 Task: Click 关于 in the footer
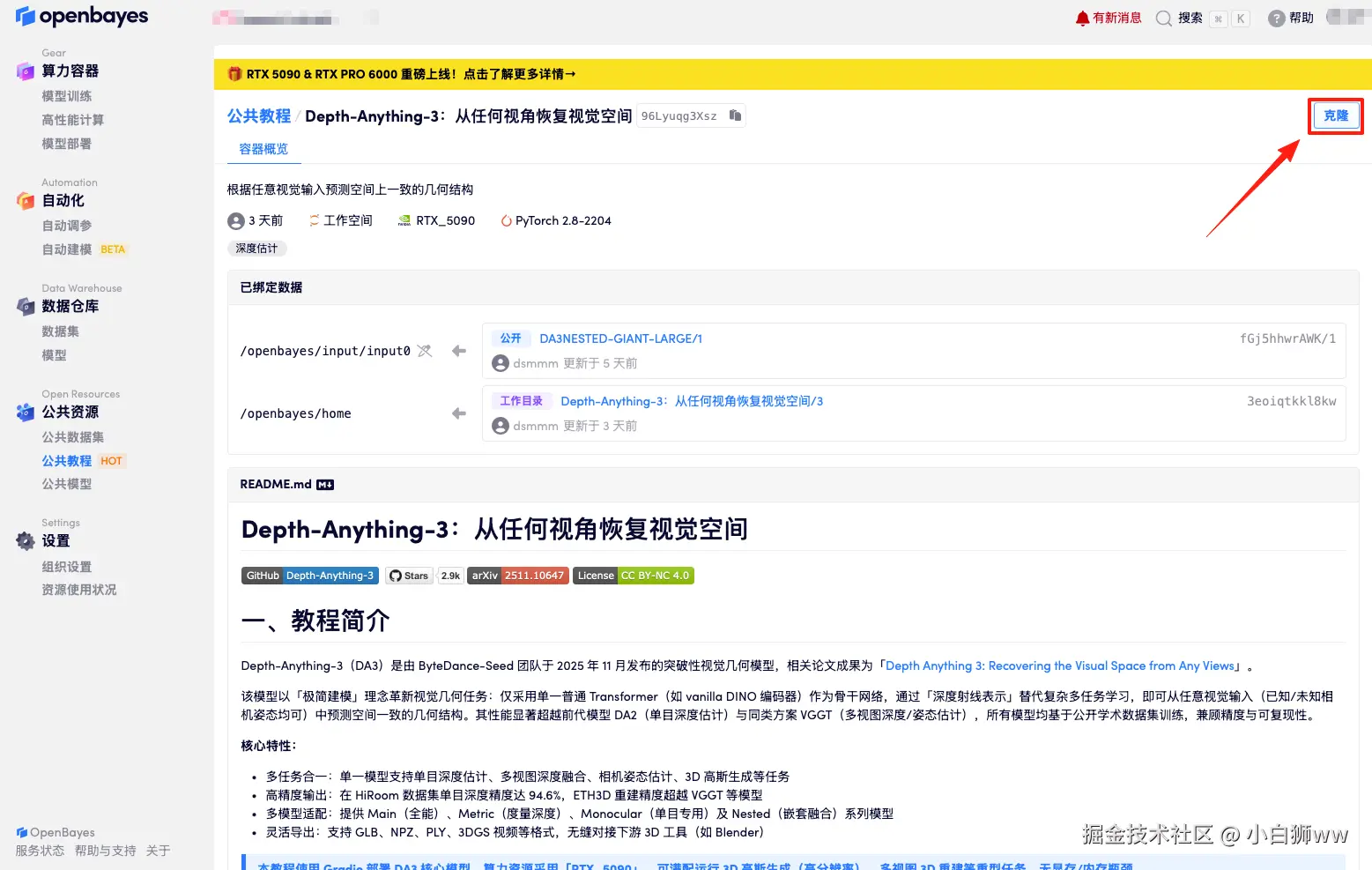click(x=159, y=851)
